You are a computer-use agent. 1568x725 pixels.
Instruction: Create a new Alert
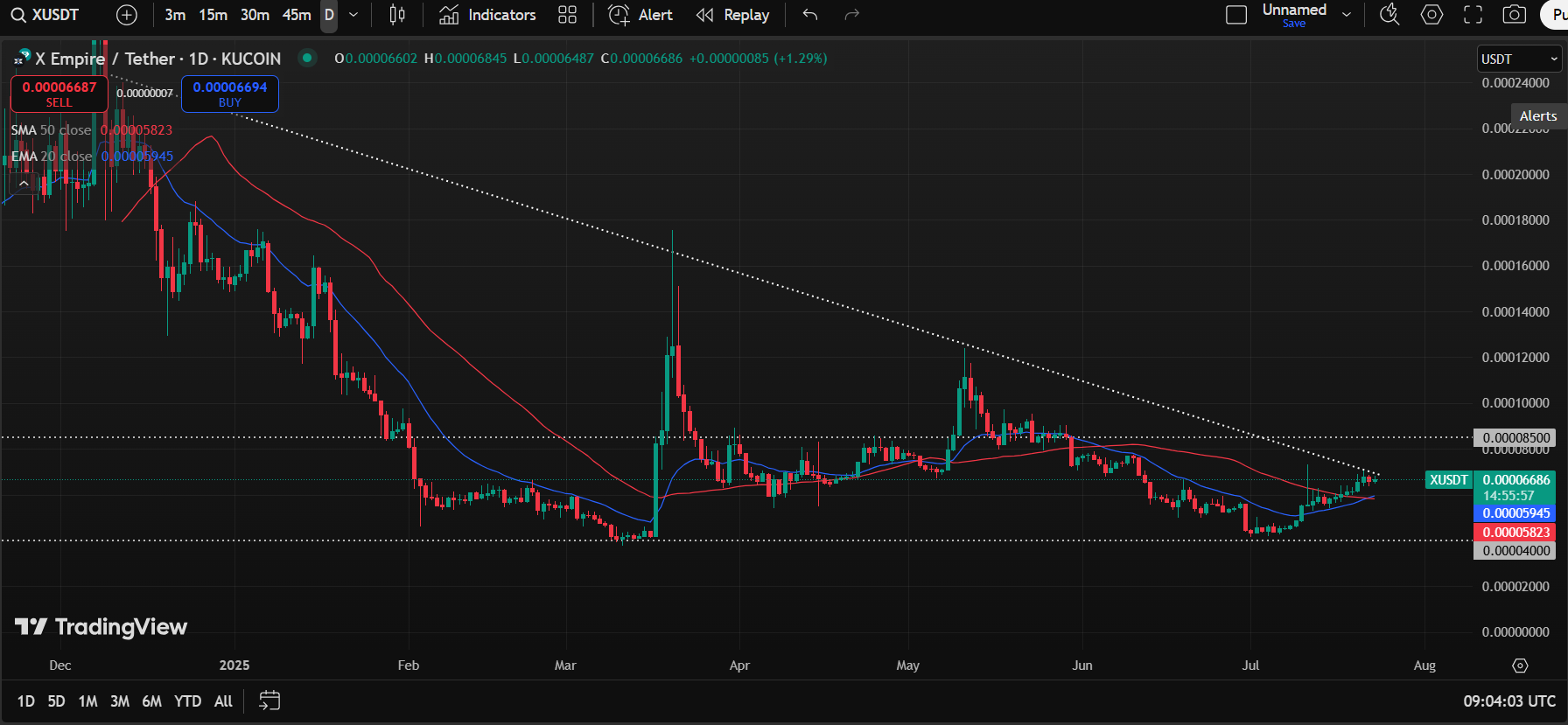tap(640, 15)
